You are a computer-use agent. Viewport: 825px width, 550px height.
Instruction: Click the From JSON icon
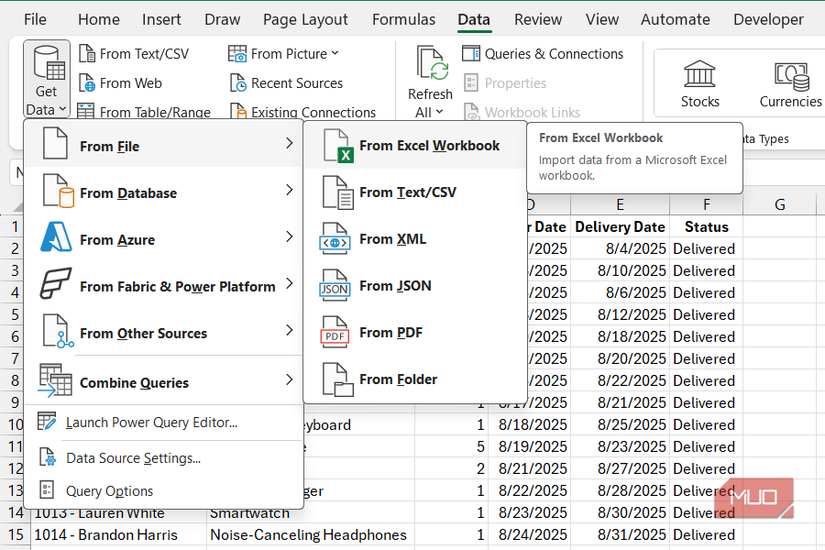click(x=335, y=286)
